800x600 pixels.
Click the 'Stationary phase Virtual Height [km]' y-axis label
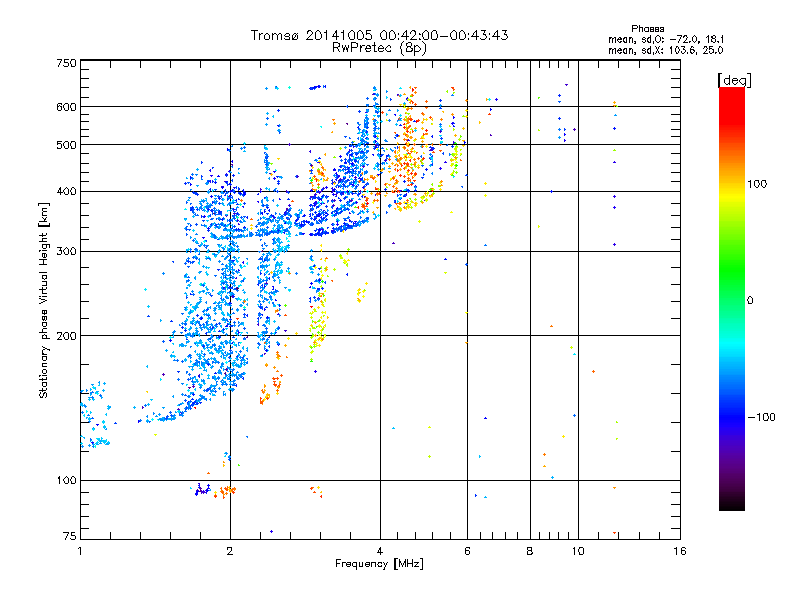point(44,301)
